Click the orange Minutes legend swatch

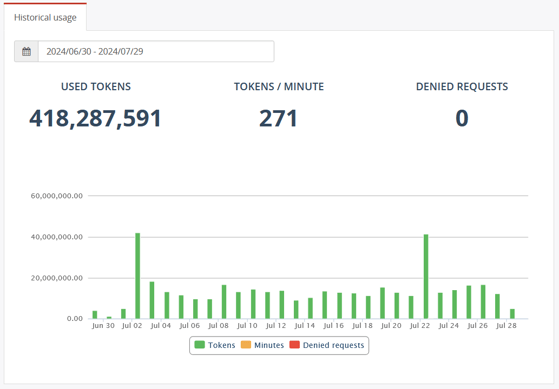pyautogui.click(x=246, y=345)
